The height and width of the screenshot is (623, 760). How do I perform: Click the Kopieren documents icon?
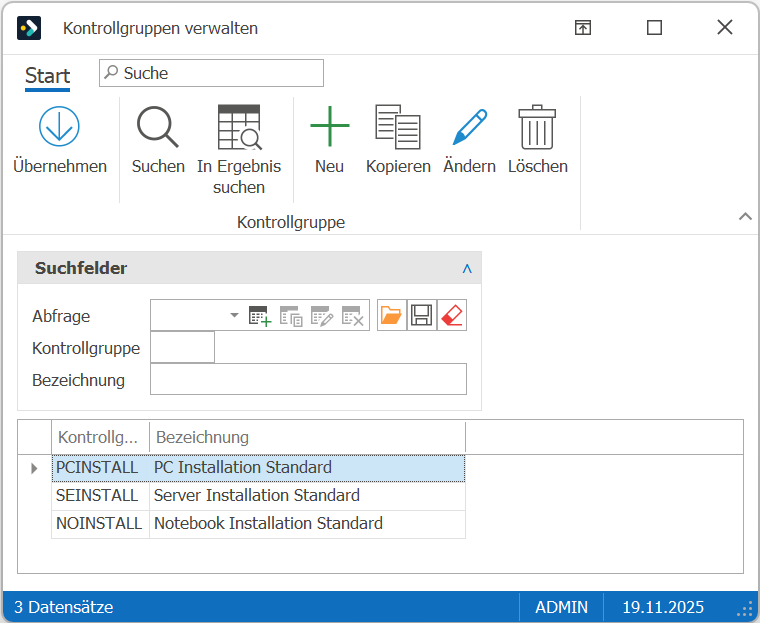coord(398,127)
